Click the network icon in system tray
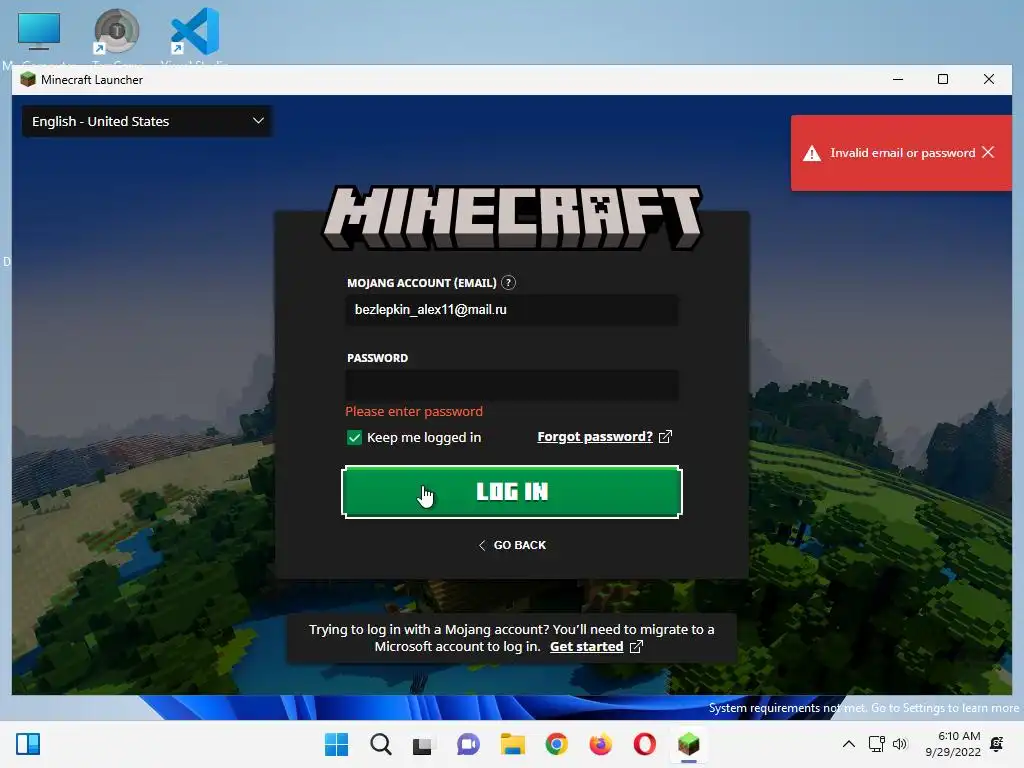The height and width of the screenshot is (768, 1024). 876,744
